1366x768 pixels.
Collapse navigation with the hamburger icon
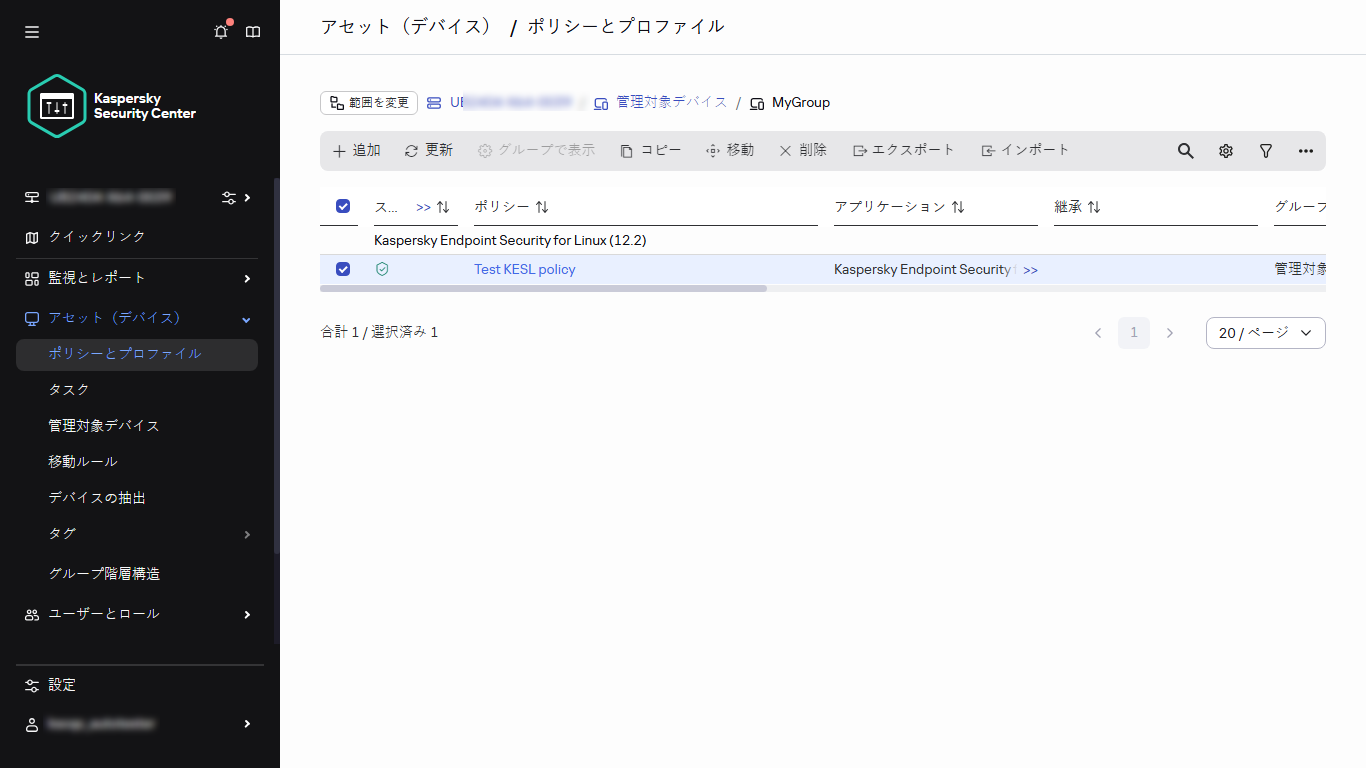pyautogui.click(x=31, y=31)
